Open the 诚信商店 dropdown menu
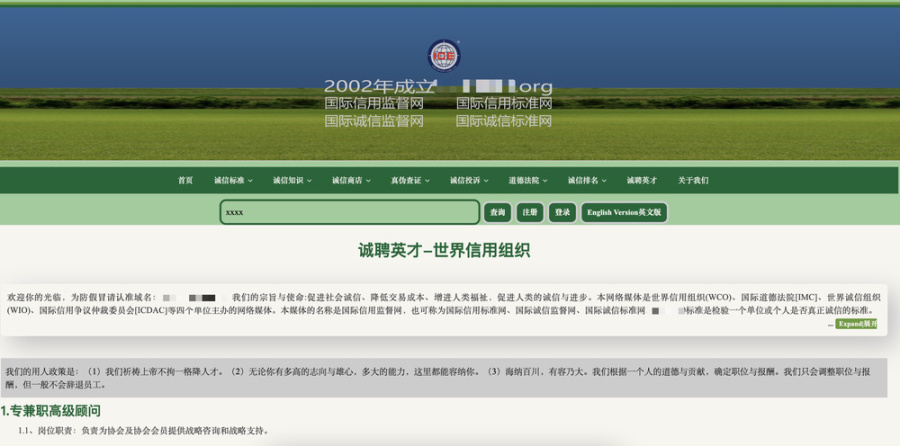Screen dimensions: 900x446 (351, 180)
